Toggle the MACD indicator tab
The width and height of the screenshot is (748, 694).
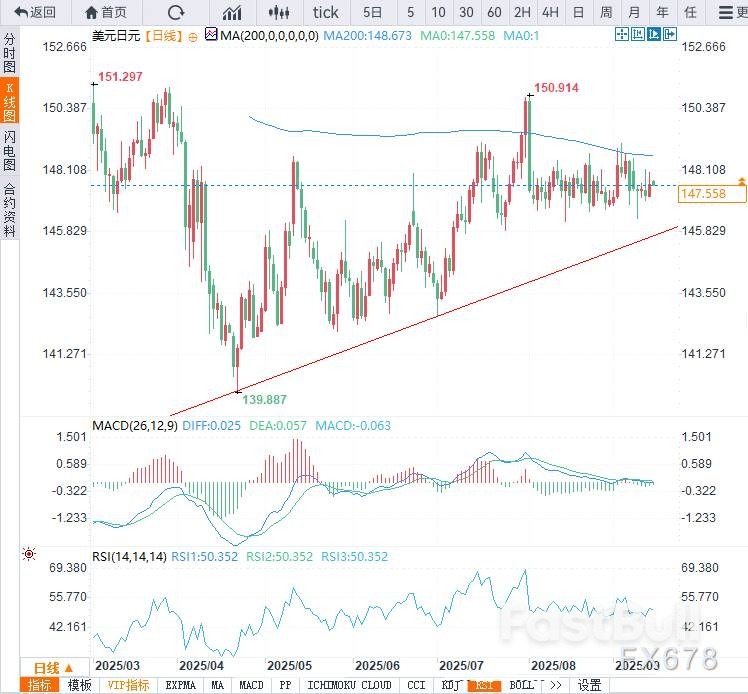tap(251, 685)
